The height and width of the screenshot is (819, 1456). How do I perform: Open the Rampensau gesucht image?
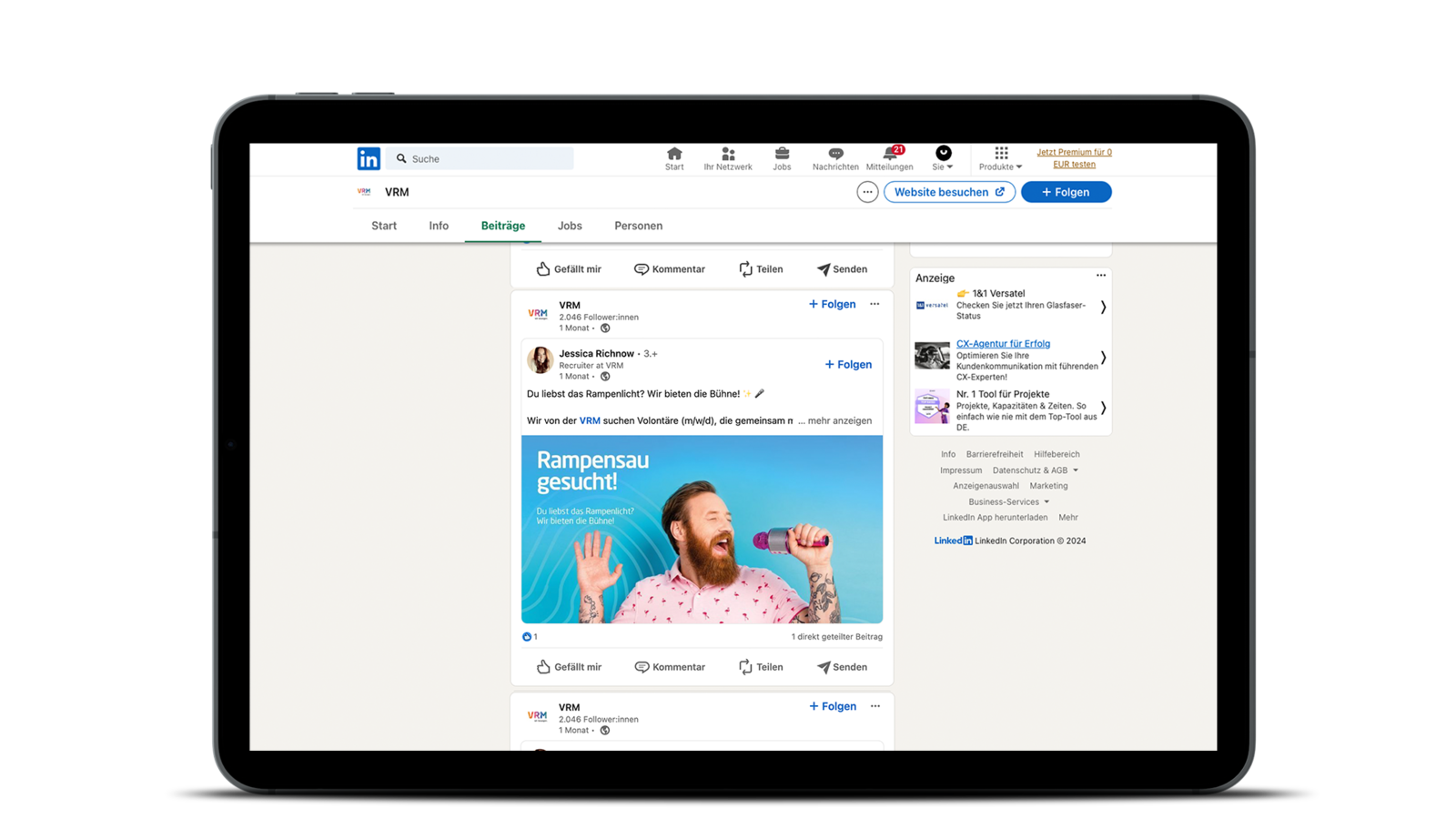tap(702, 529)
